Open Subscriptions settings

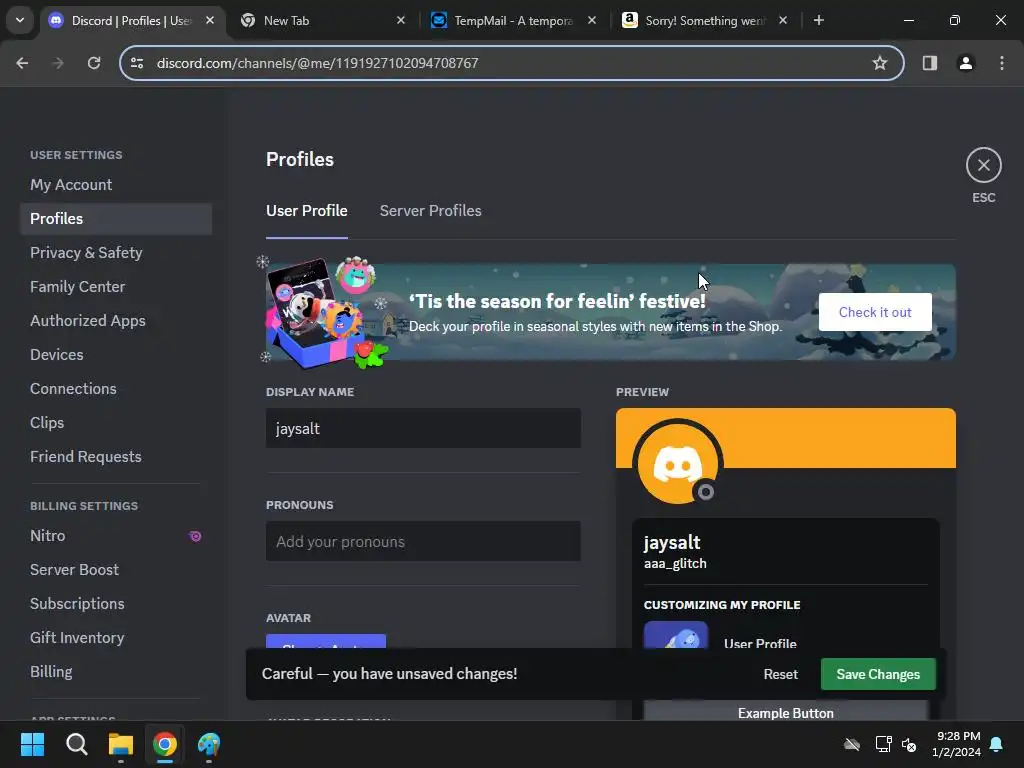tap(116, 603)
